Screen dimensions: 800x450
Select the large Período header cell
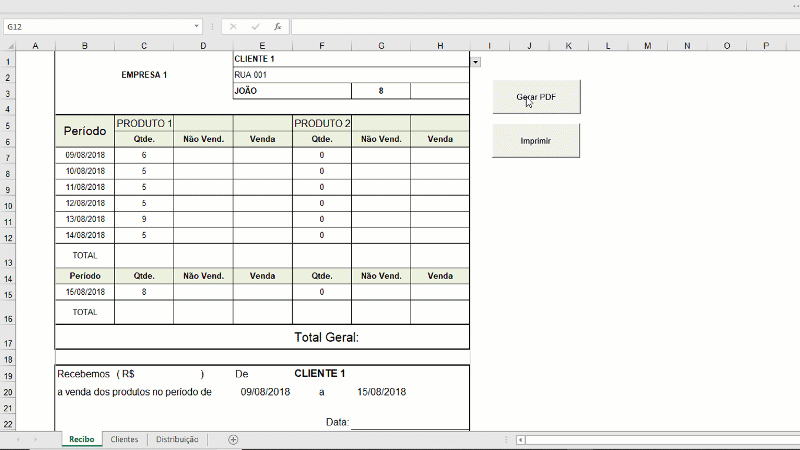tap(85, 131)
